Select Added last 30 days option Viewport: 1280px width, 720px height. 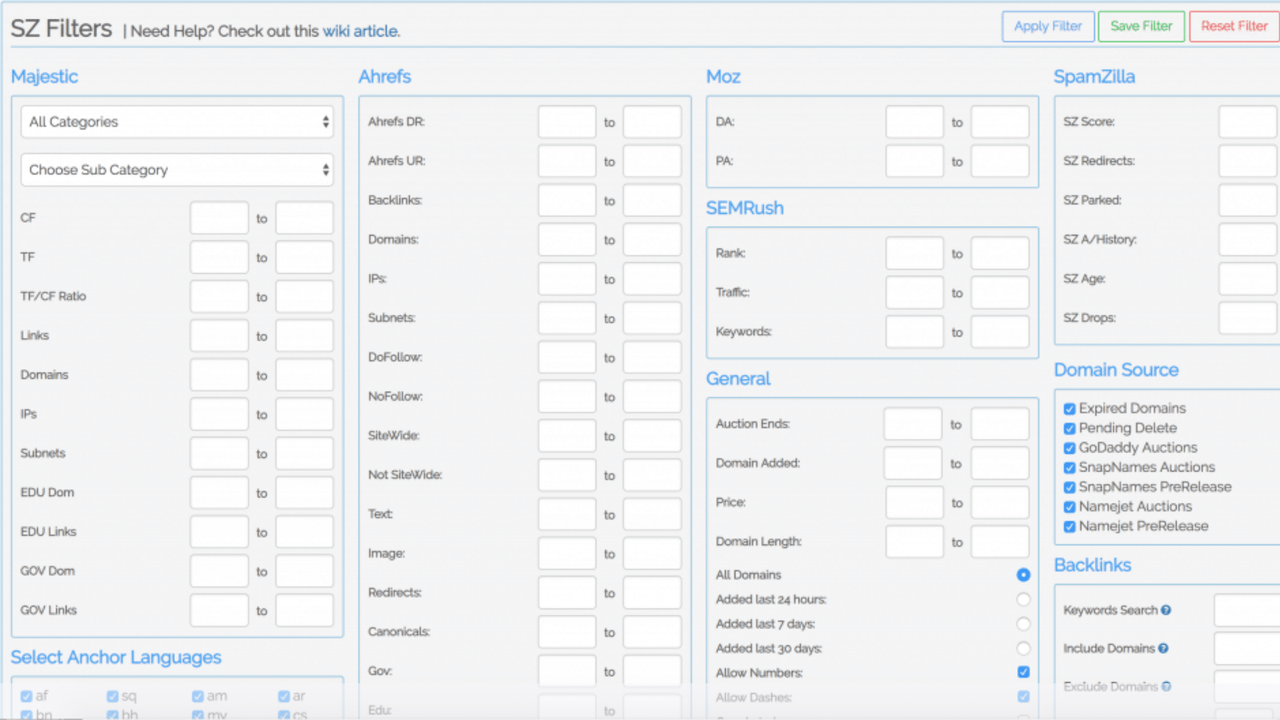pos(1023,648)
